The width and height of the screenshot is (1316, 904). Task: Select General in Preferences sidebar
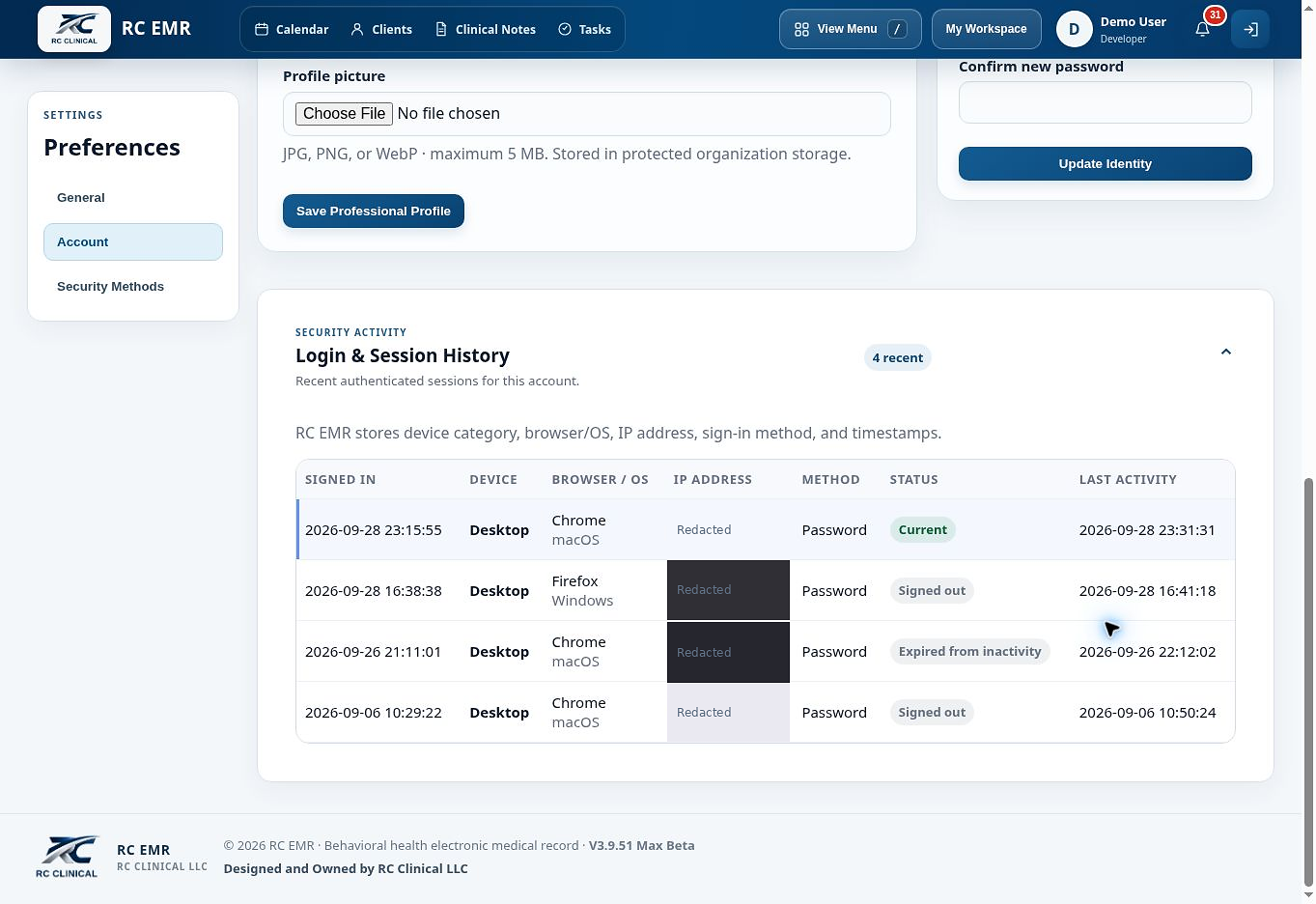133,197
